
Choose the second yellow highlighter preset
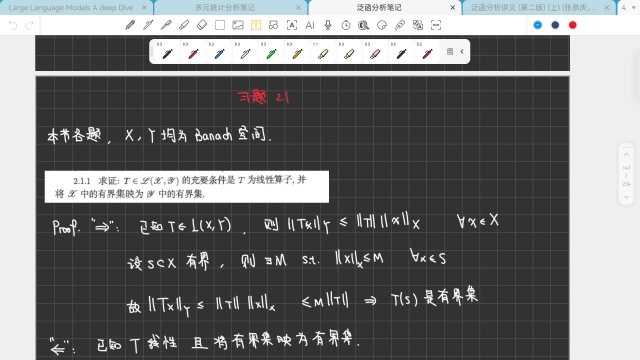pyautogui.click(x=349, y=52)
